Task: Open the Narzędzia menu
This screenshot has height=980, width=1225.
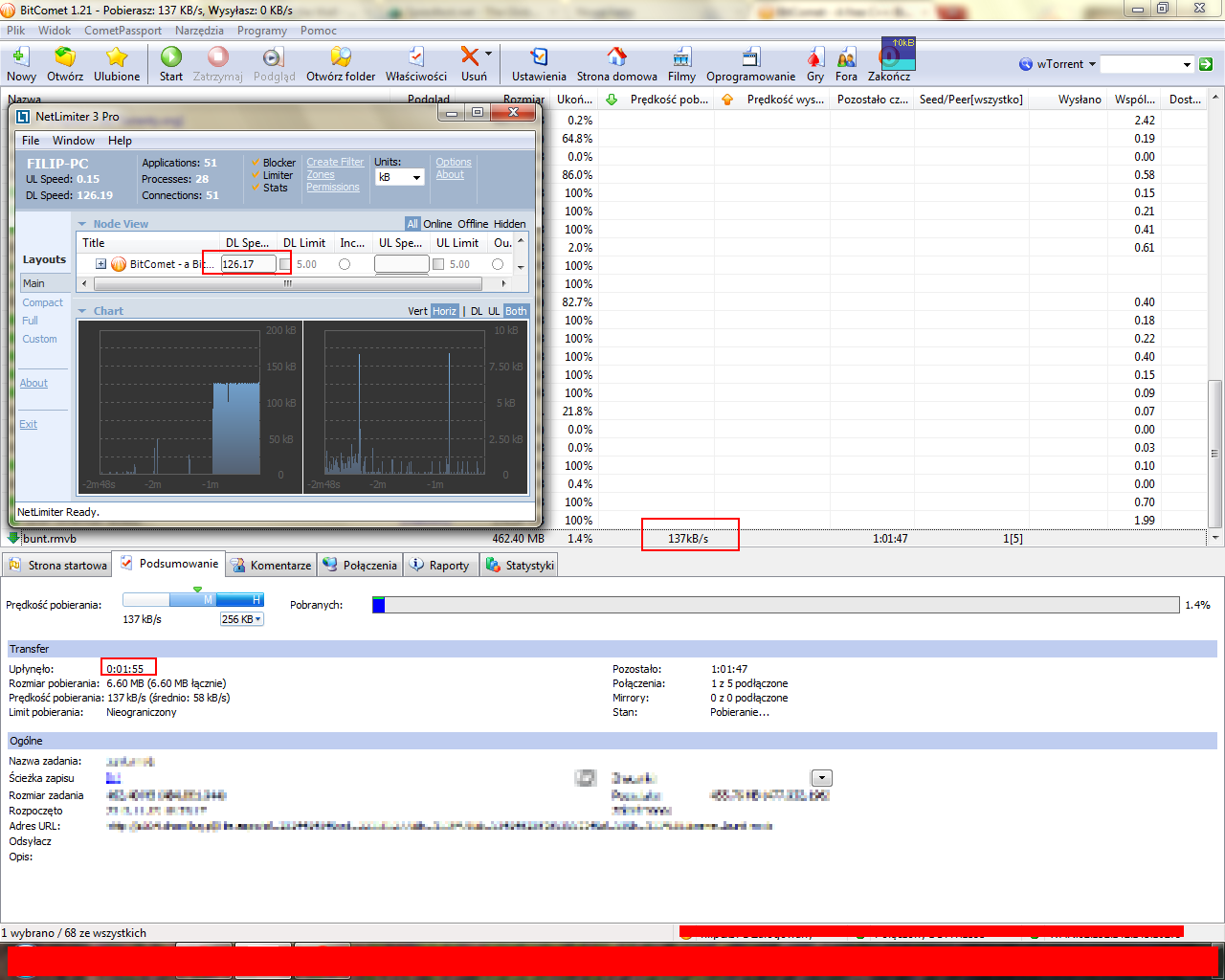Action: tap(199, 31)
